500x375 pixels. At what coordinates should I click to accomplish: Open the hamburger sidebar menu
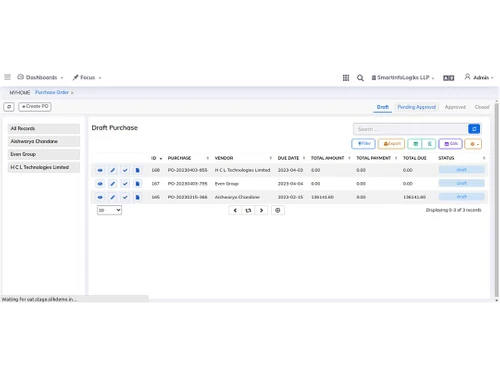pyautogui.click(x=7, y=77)
